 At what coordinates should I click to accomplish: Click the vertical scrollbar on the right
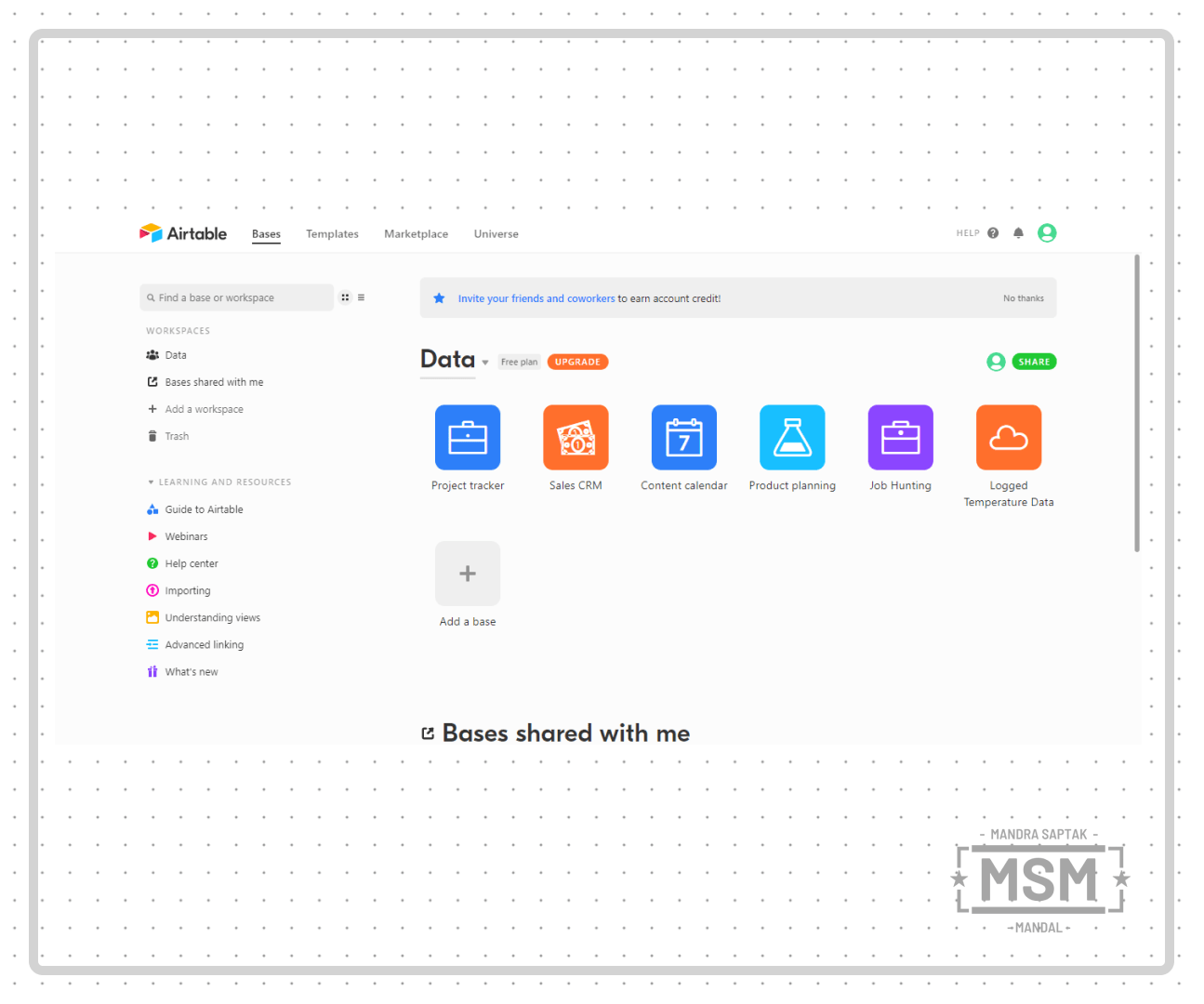coord(1136,403)
